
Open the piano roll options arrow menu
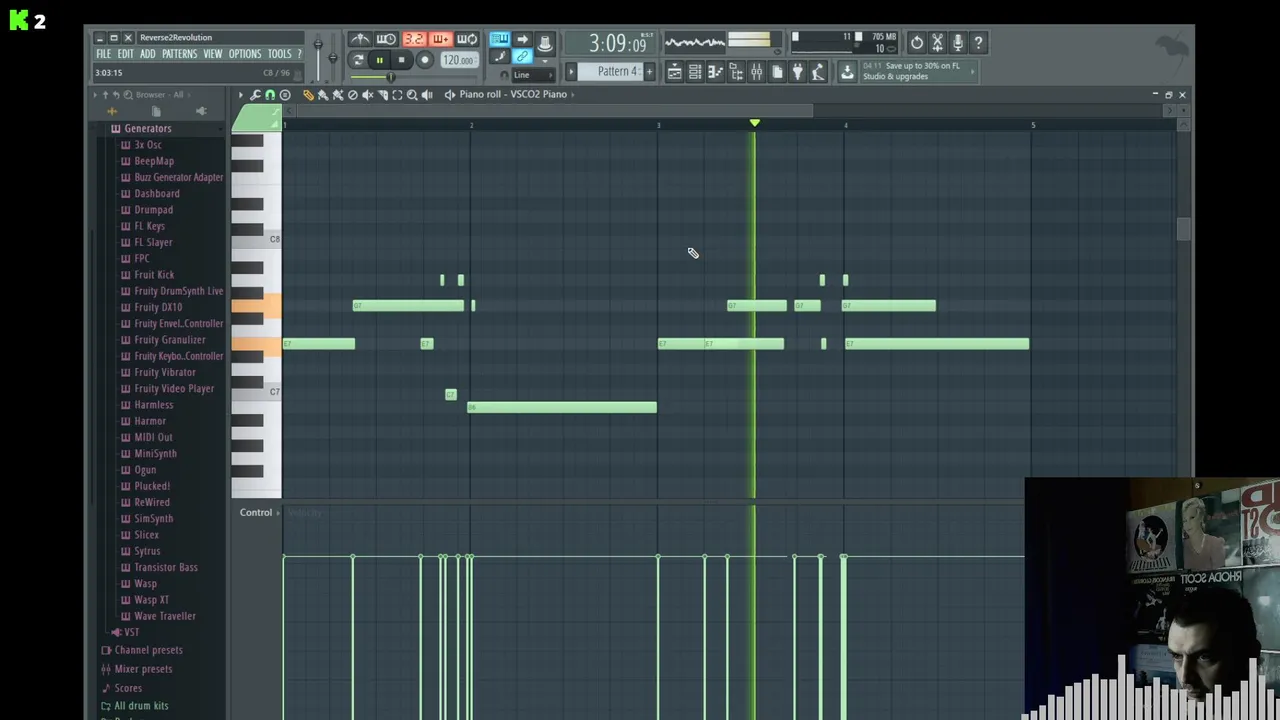click(x=240, y=94)
